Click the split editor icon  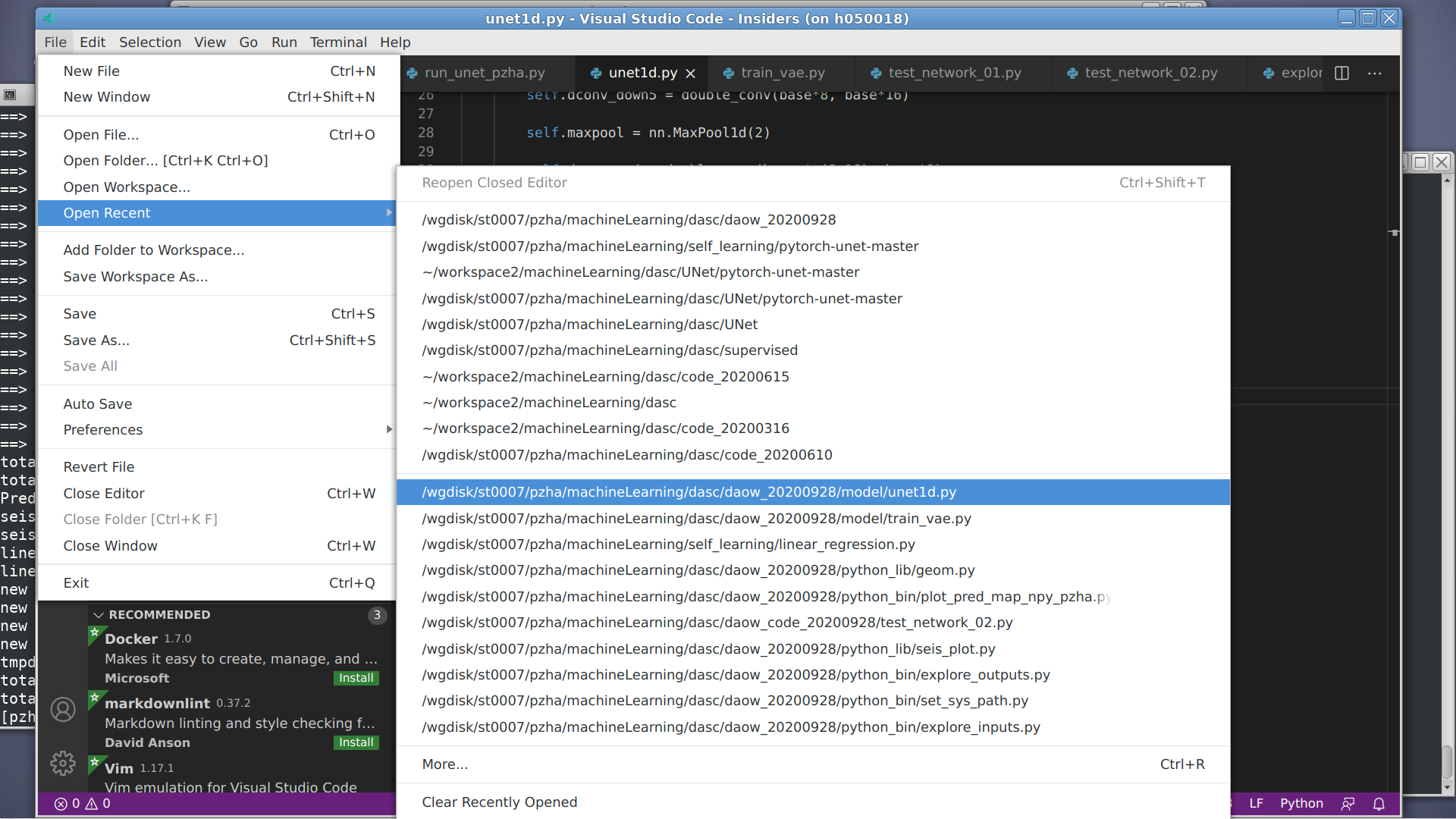tap(1341, 73)
